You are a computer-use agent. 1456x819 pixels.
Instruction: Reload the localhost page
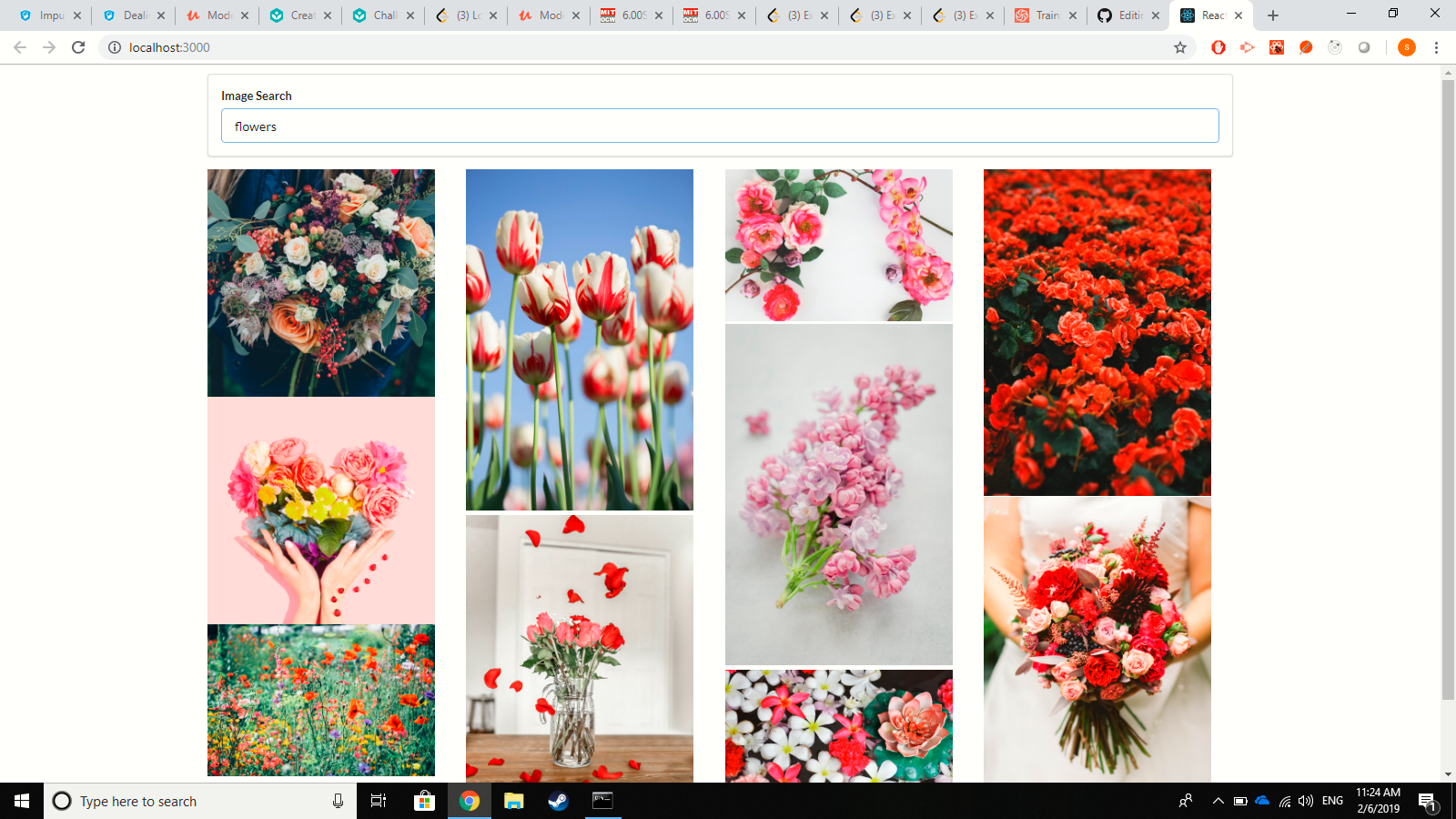[78, 47]
